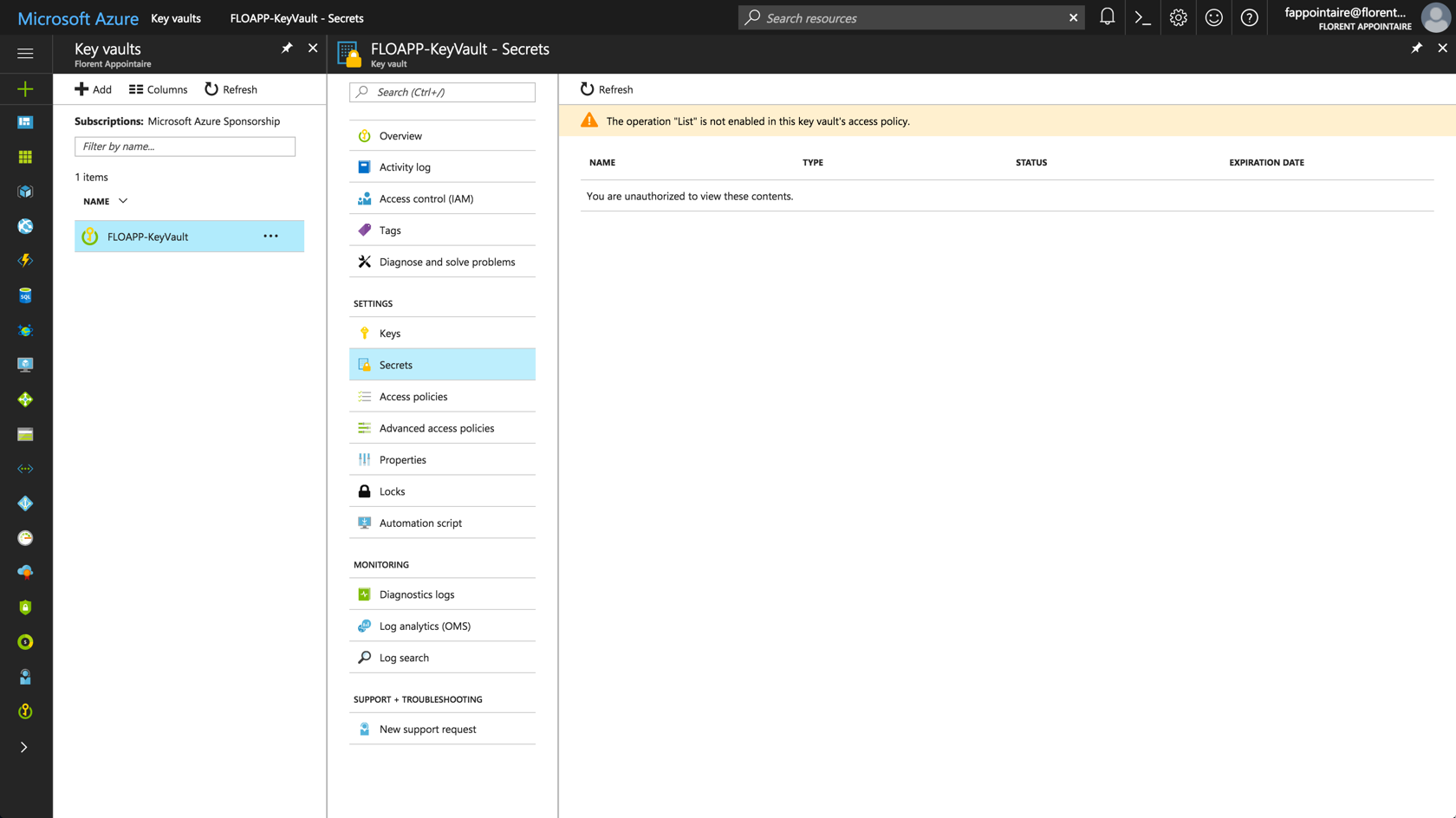
Task: Open portal settings gear icon
Action: click(1178, 17)
